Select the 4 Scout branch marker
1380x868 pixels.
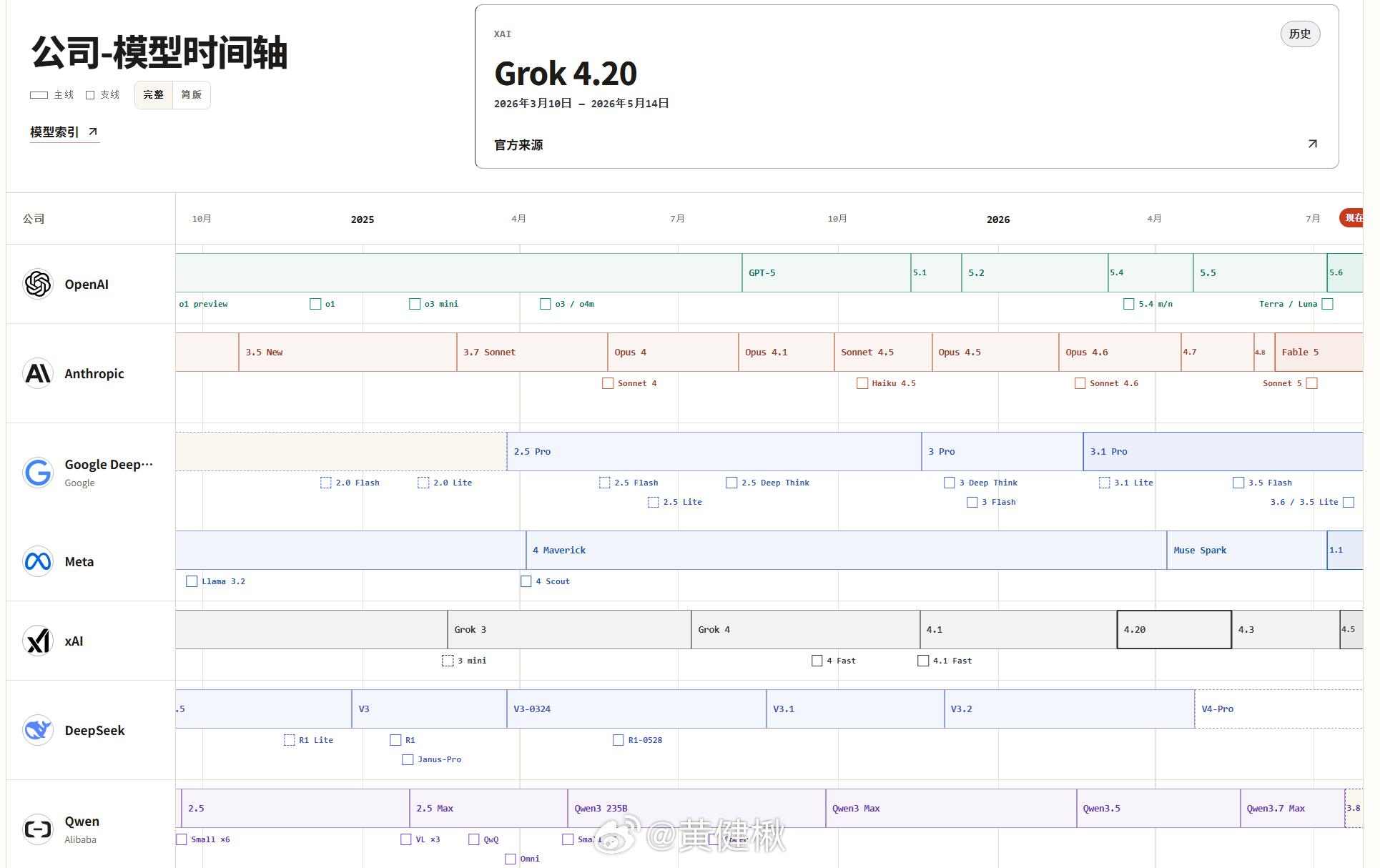pos(526,581)
